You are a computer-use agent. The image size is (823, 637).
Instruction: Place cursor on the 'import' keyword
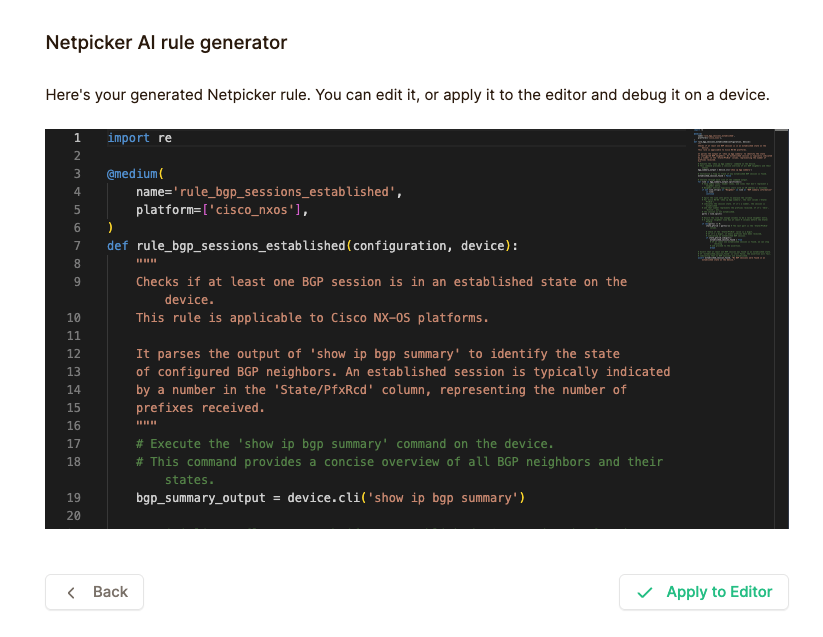pyautogui.click(x=129, y=138)
